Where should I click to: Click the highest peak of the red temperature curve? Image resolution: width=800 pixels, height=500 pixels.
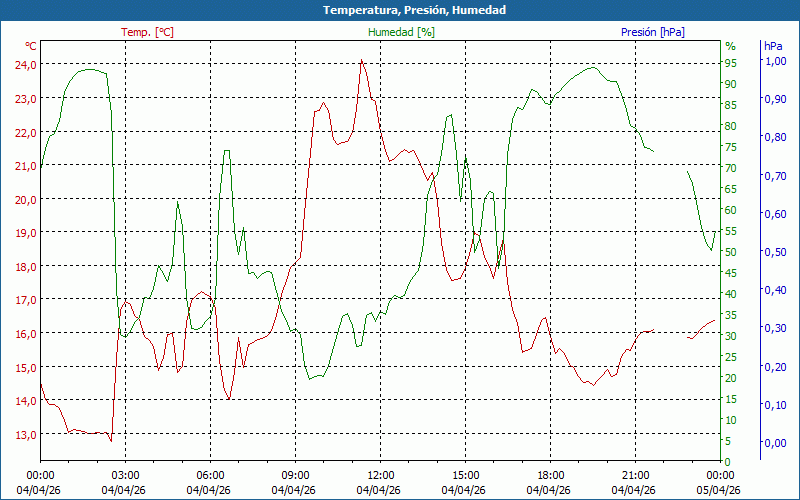(x=362, y=61)
